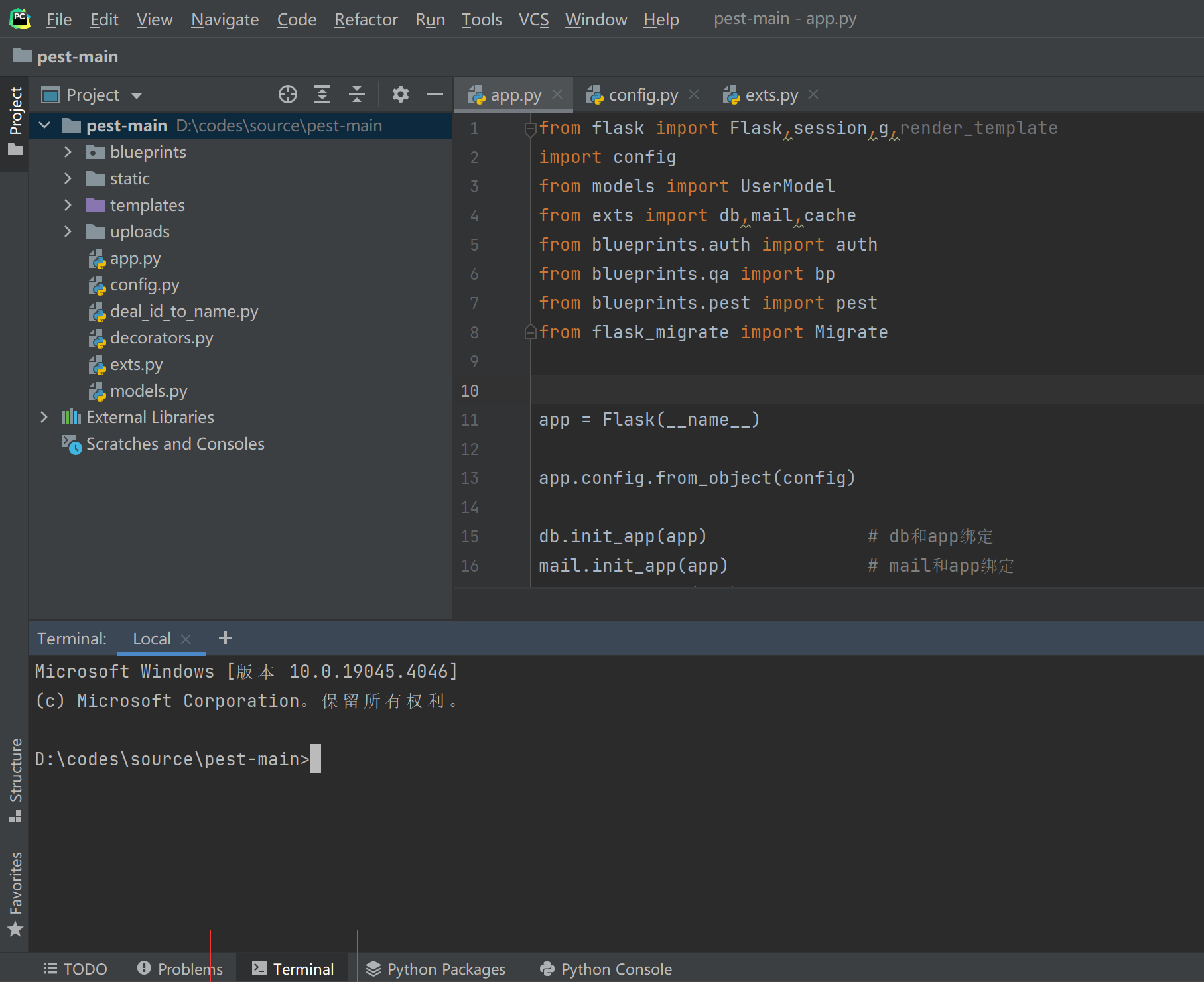Screen dimensions: 1204x982
Task: Click 'db.init_app(app)' code line
Action: click(x=622, y=536)
